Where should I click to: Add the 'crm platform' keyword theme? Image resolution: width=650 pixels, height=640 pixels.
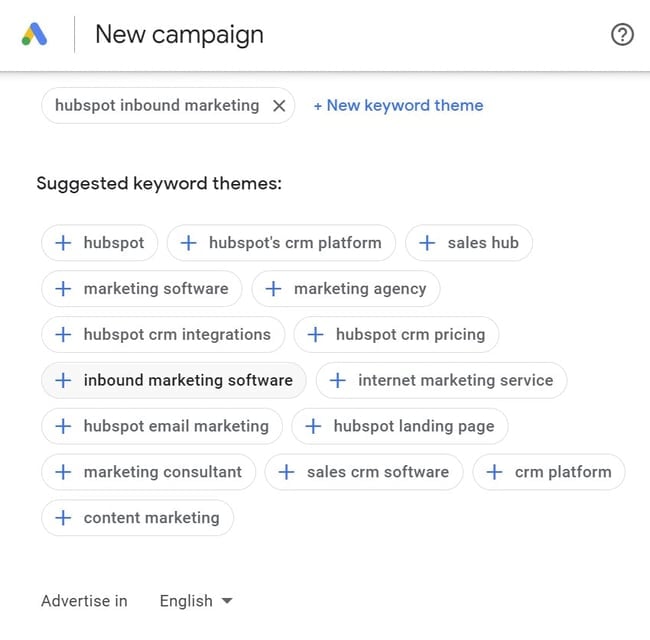click(549, 472)
